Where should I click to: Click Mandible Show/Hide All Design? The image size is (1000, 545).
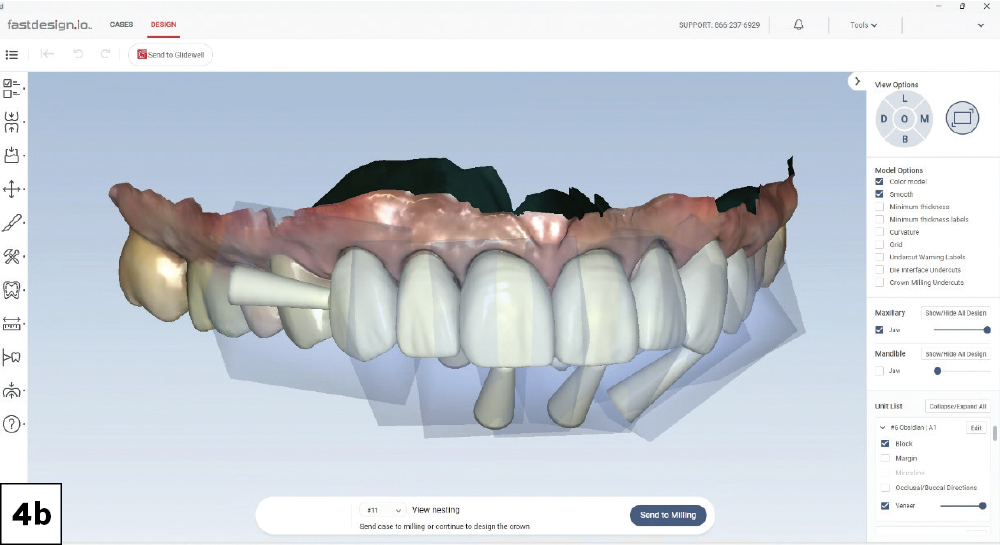pyautogui.click(x=955, y=354)
